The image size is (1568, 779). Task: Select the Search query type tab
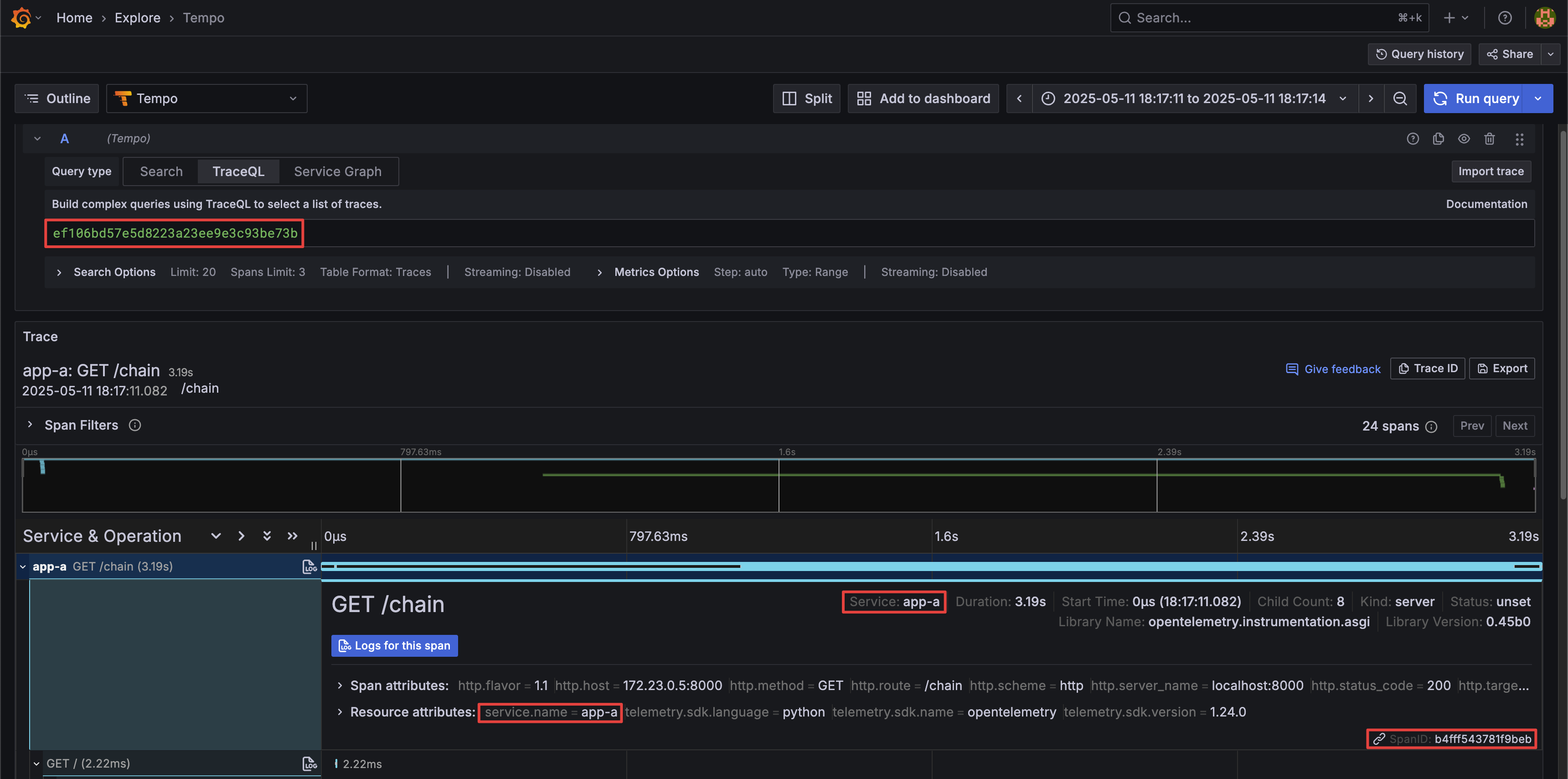click(x=161, y=172)
